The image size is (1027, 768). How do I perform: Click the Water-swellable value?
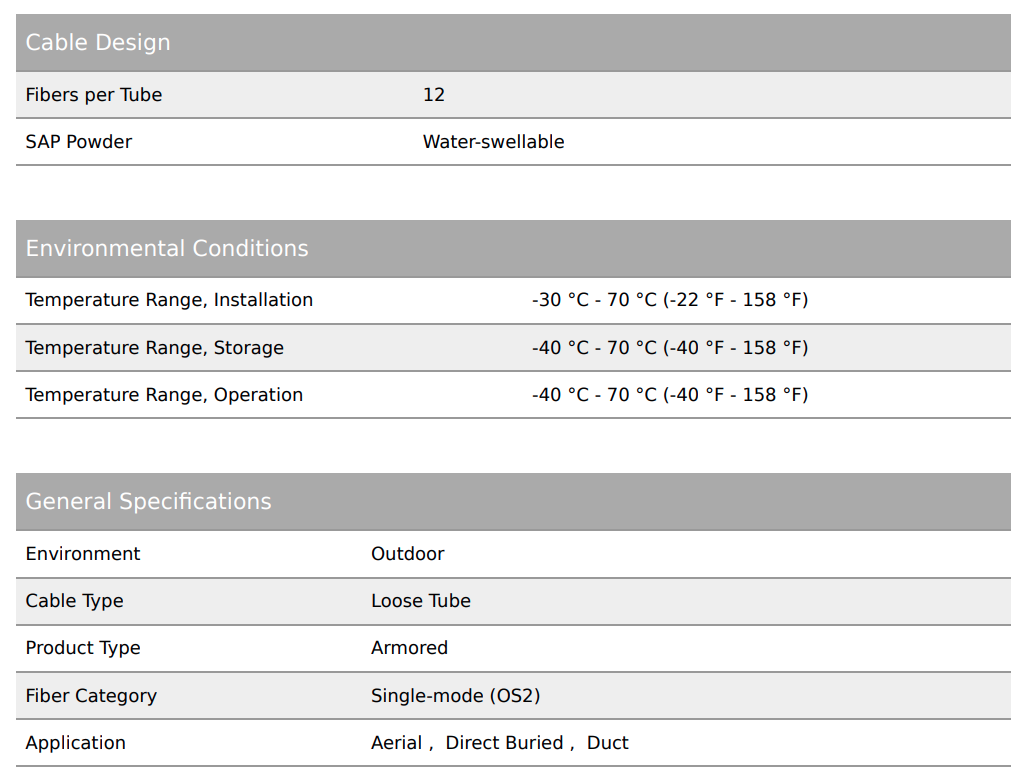pyautogui.click(x=493, y=142)
